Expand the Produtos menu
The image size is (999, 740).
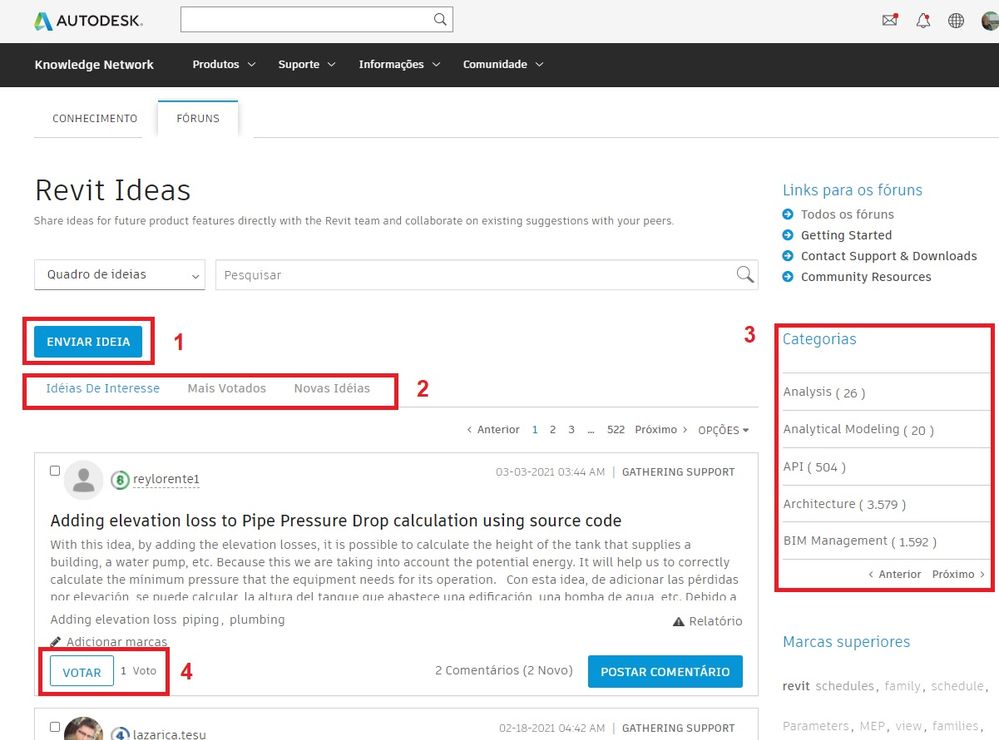[224, 64]
